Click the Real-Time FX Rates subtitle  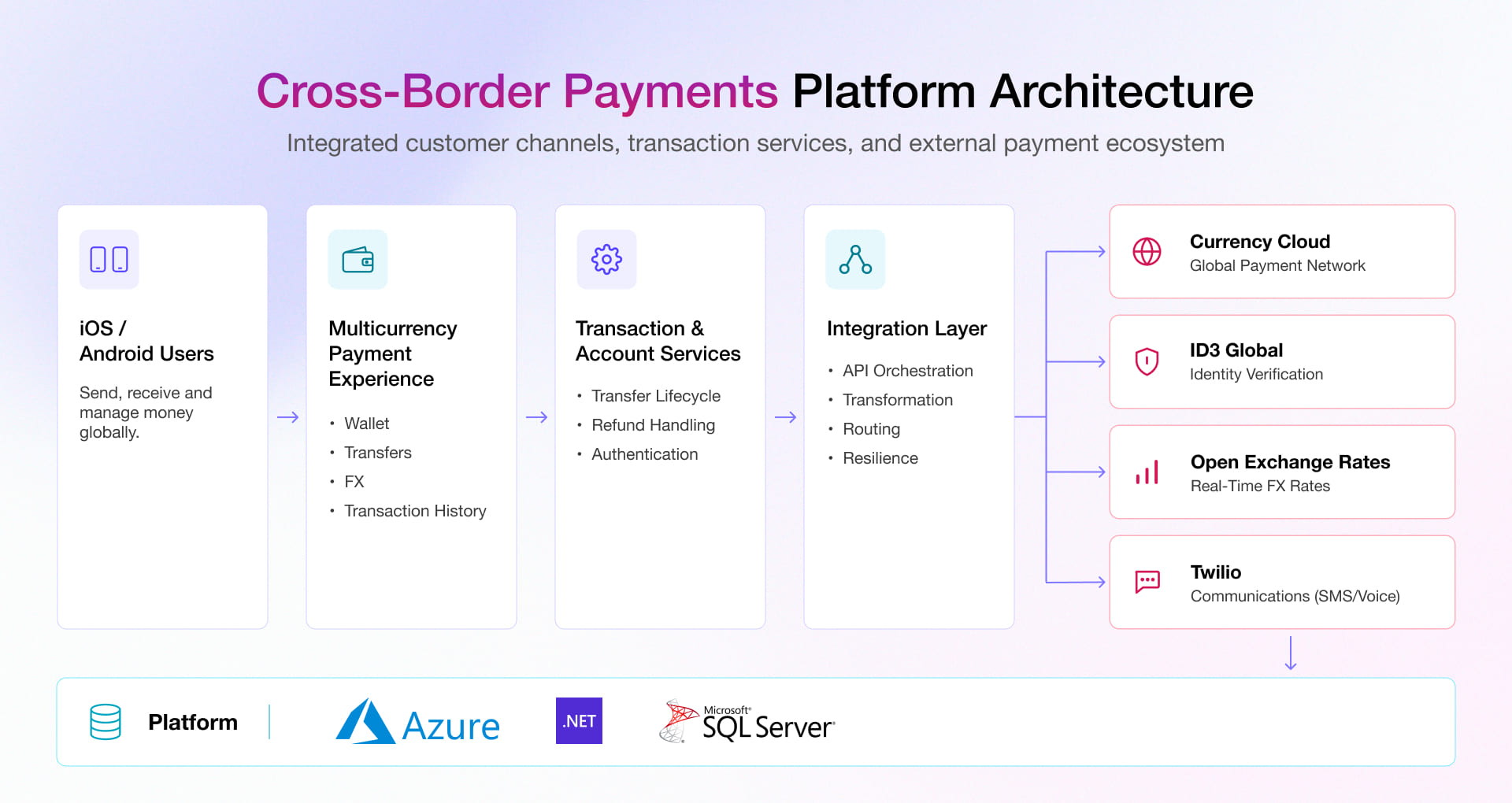pyautogui.click(x=1260, y=487)
